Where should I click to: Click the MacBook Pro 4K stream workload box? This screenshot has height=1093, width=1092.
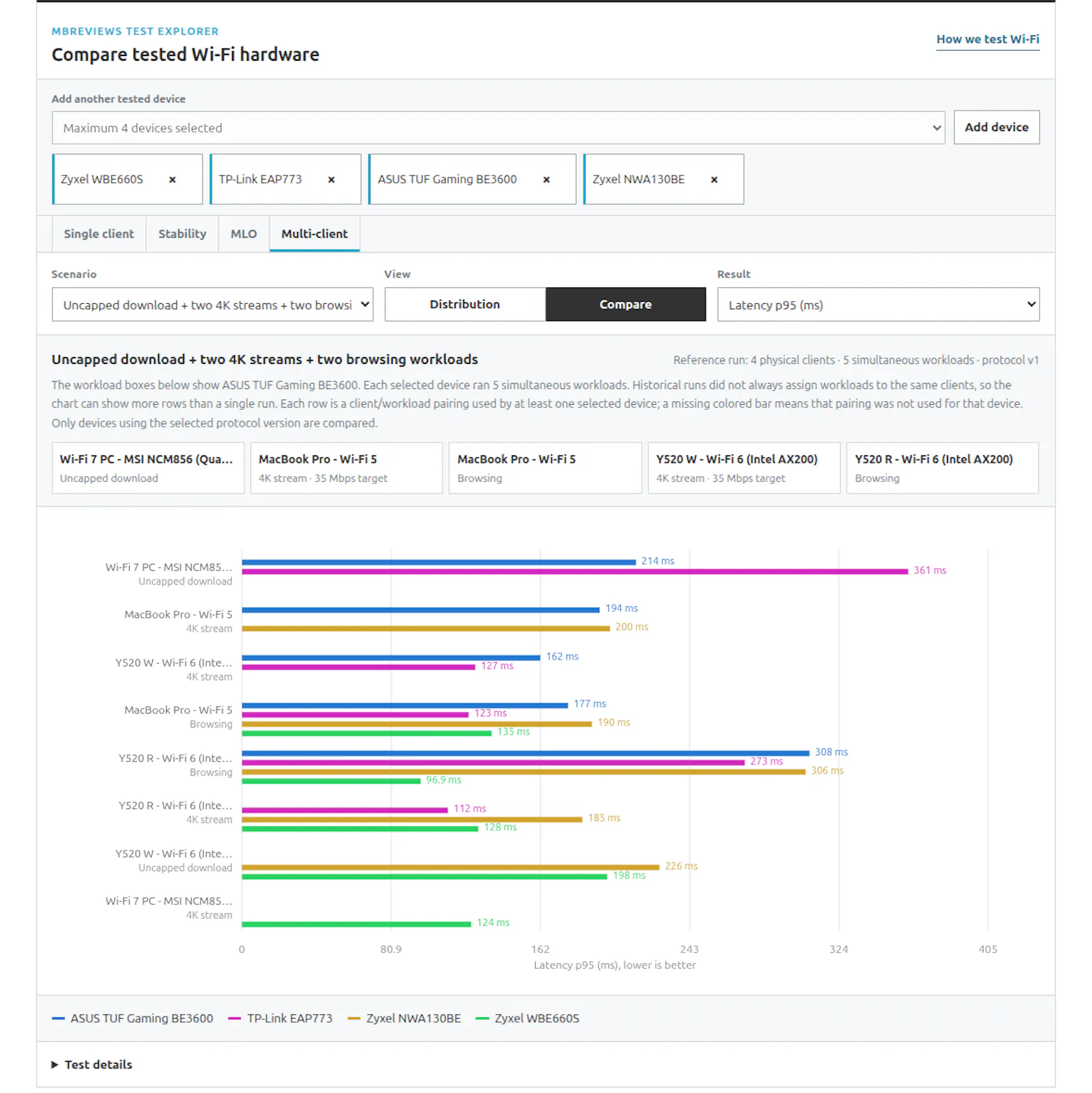[347, 468]
